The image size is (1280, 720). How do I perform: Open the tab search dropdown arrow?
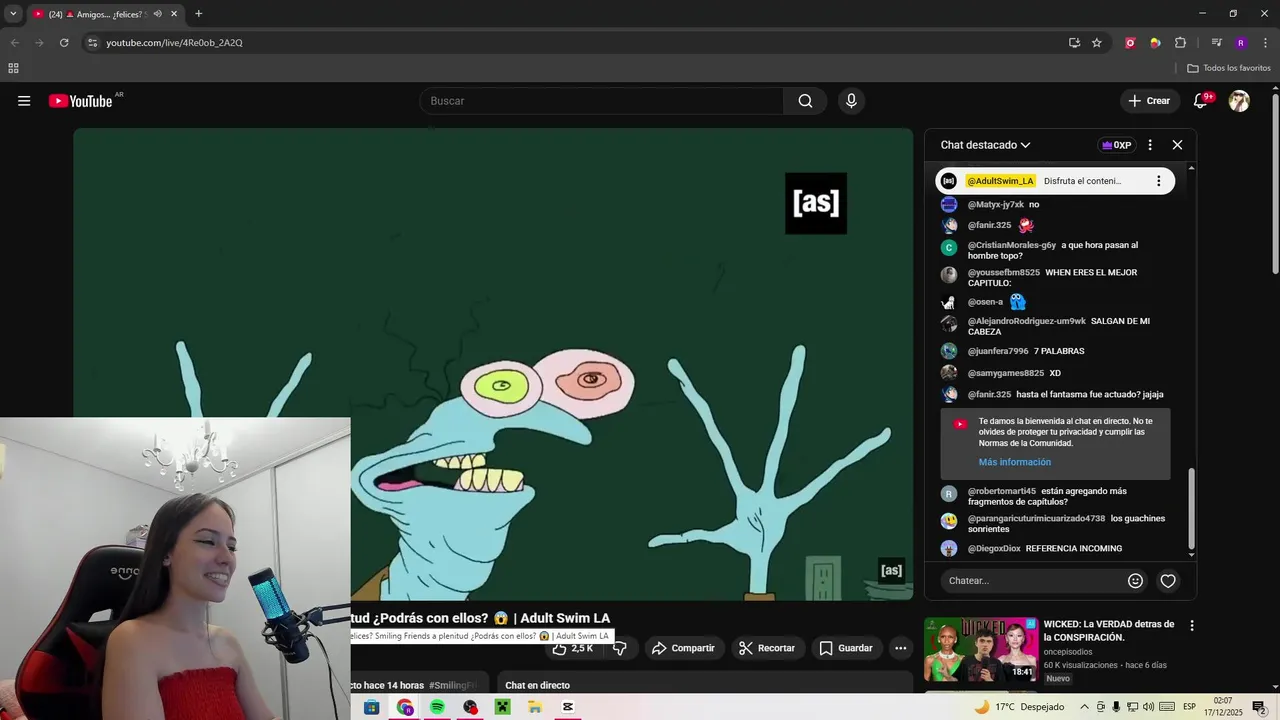pos(13,14)
